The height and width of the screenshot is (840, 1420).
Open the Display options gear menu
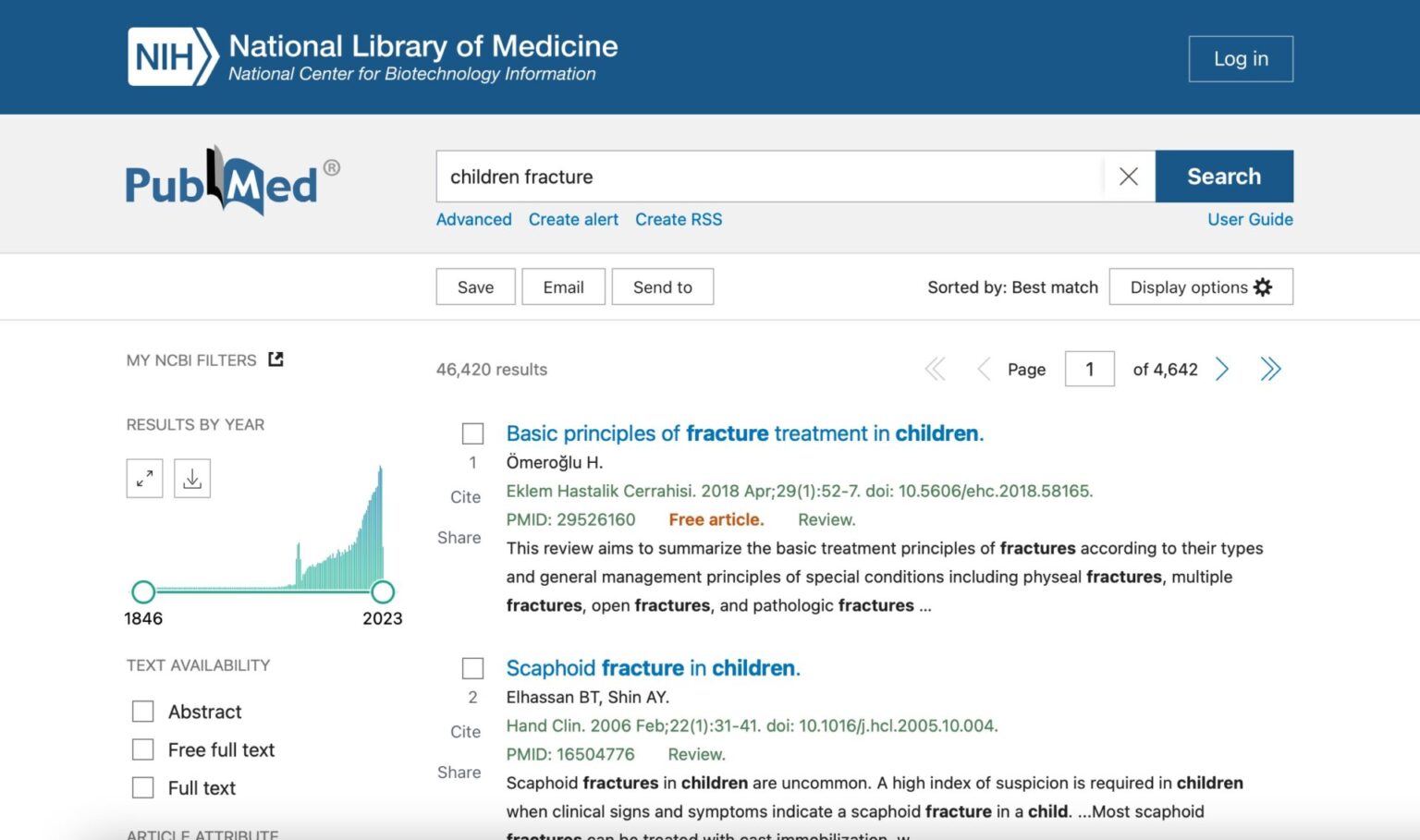coord(1200,286)
